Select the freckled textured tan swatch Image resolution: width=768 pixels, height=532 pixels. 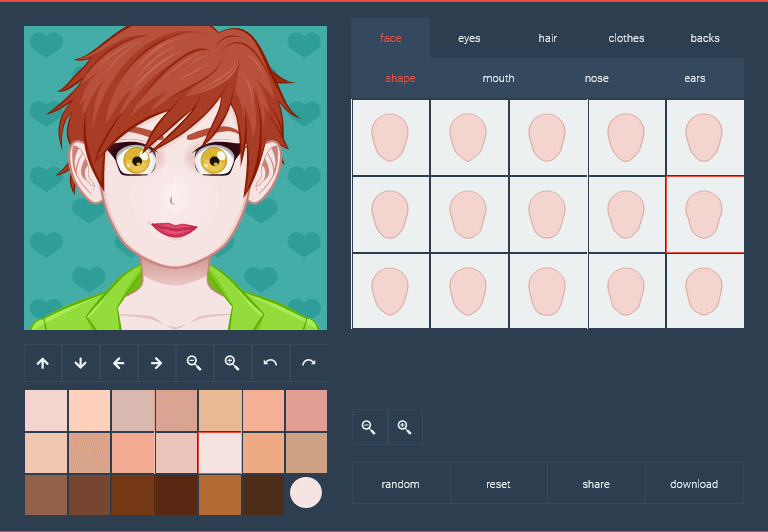tap(89, 453)
